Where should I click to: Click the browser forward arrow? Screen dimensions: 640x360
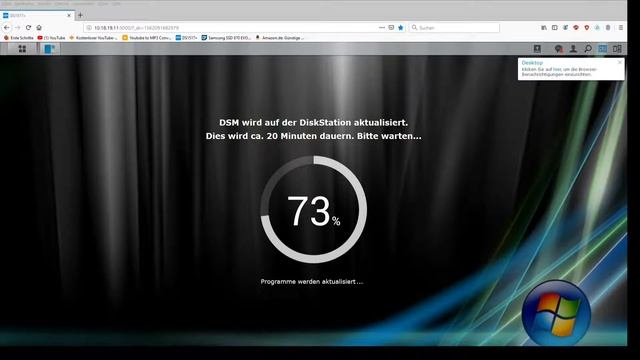click(18, 28)
